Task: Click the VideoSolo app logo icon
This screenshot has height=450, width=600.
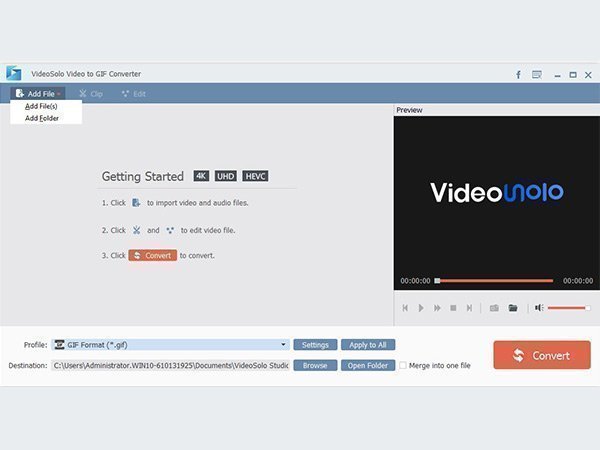Action: tap(14, 73)
